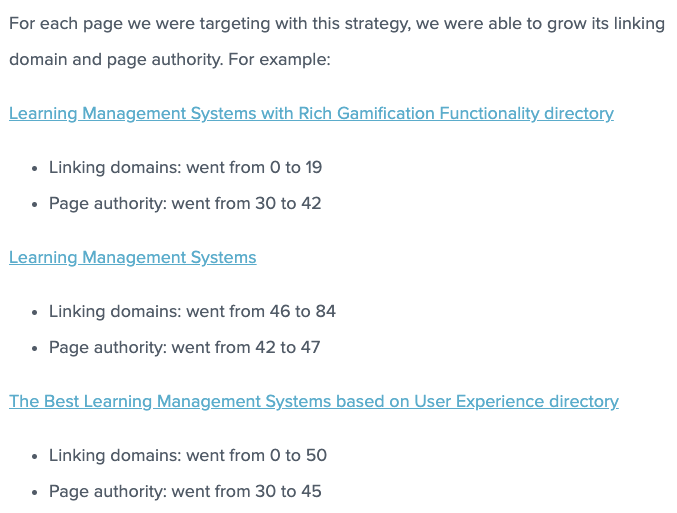677x513 pixels.
Task: Open the Rich Gamification Functionality directory link
Action: (x=311, y=113)
